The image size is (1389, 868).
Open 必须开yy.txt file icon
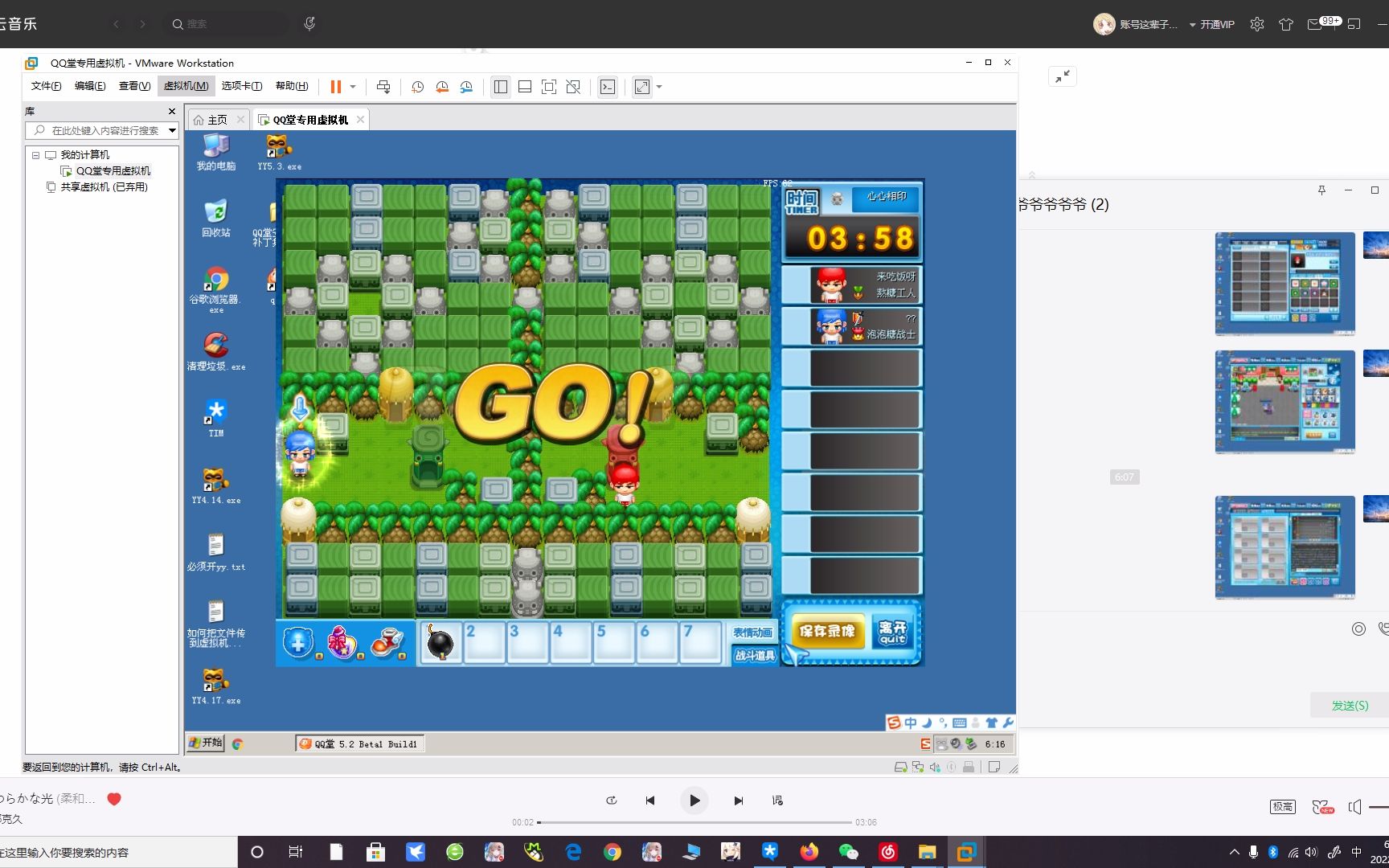tap(216, 552)
